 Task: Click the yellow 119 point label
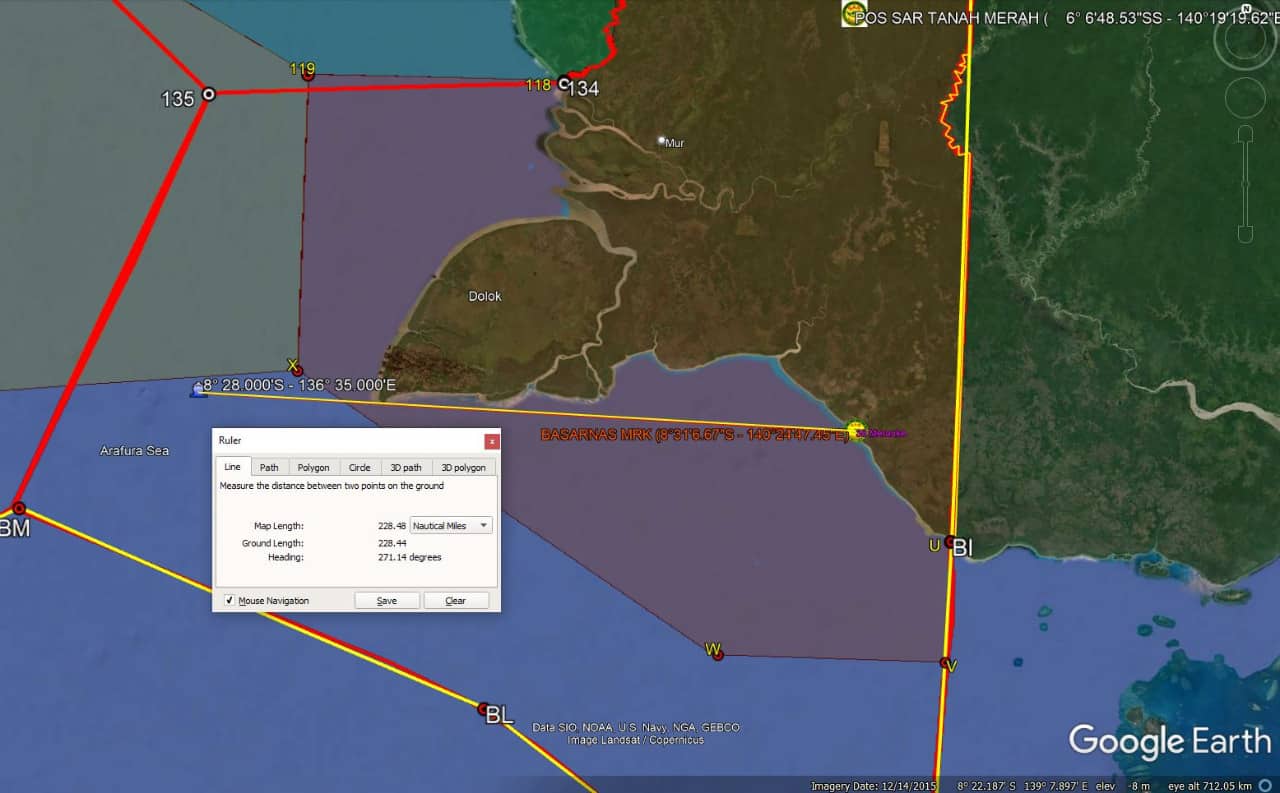pyautogui.click(x=302, y=68)
